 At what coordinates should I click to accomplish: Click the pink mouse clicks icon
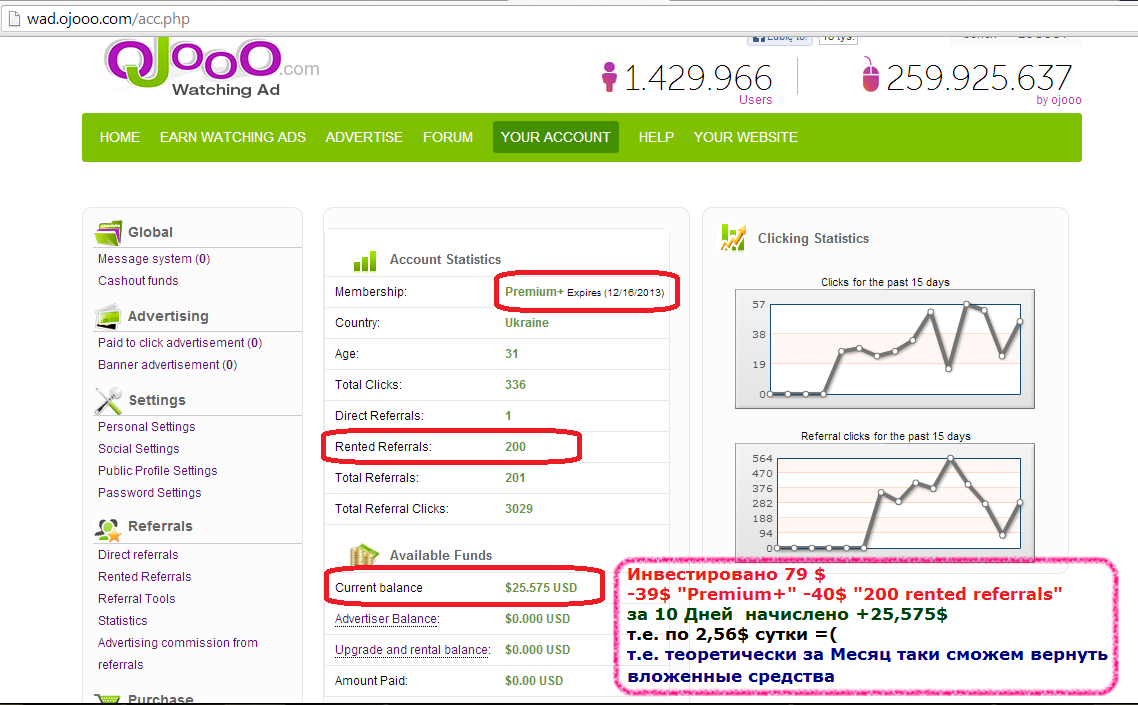point(870,75)
